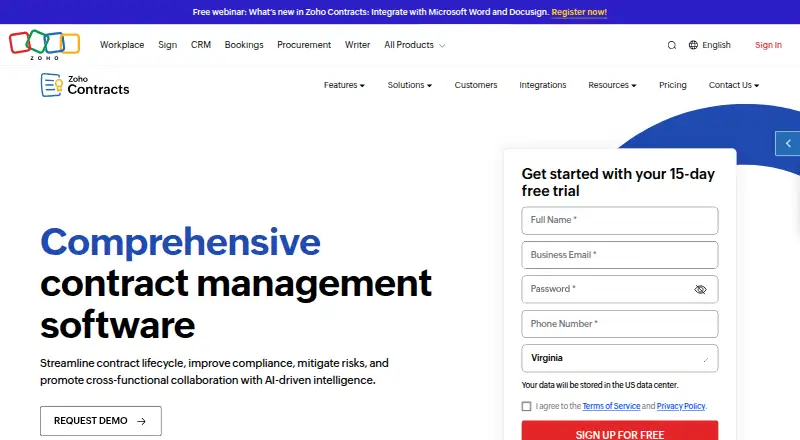Open Writer product page
Viewport: 800px width, 440px height.
(x=357, y=45)
